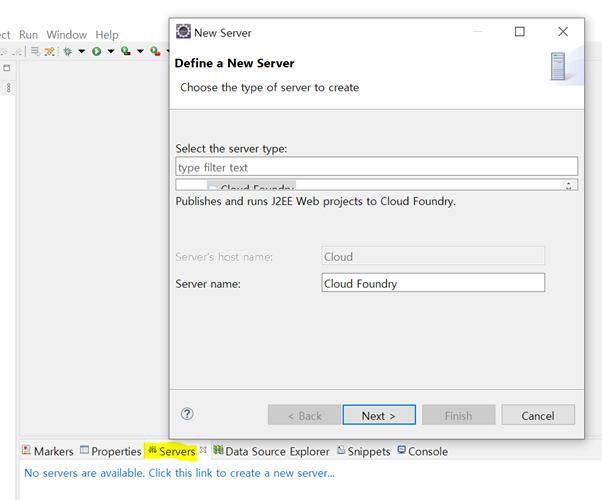
Task: Click the server type filter text field
Action: point(376,167)
